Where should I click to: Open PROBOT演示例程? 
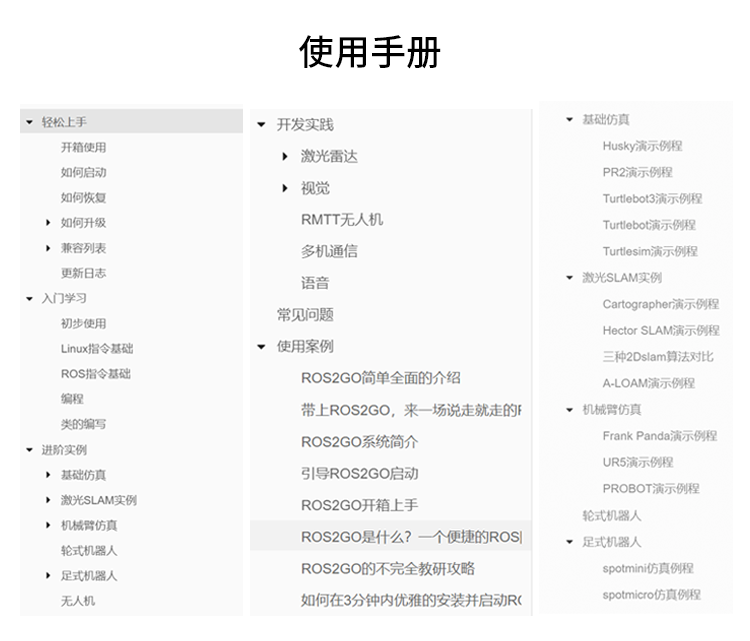pyautogui.click(x=651, y=489)
